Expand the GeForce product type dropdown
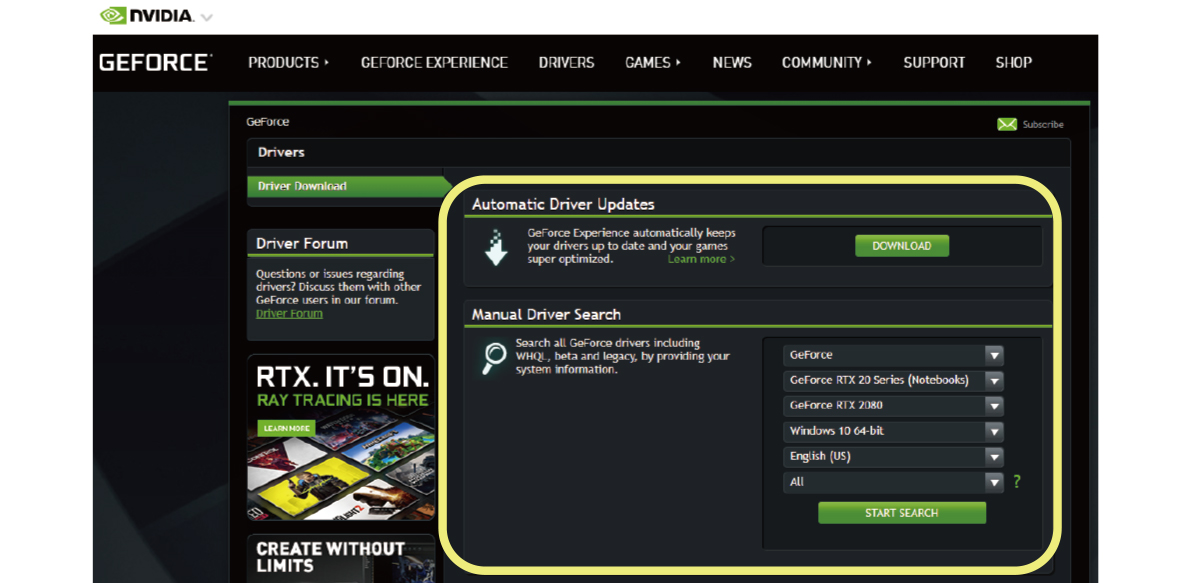1200x583 pixels. [993, 355]
